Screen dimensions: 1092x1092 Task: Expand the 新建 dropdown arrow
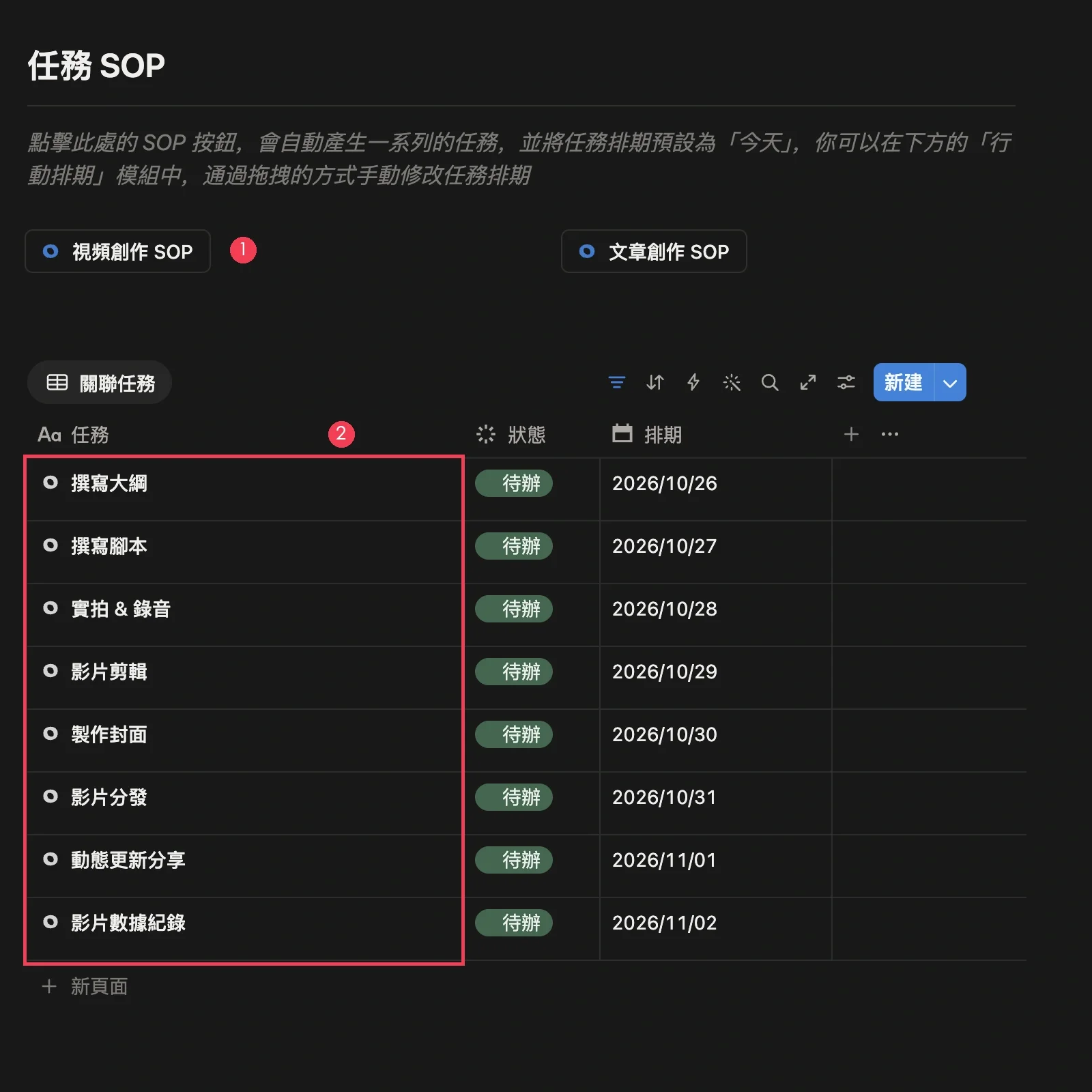pos(950,382)
